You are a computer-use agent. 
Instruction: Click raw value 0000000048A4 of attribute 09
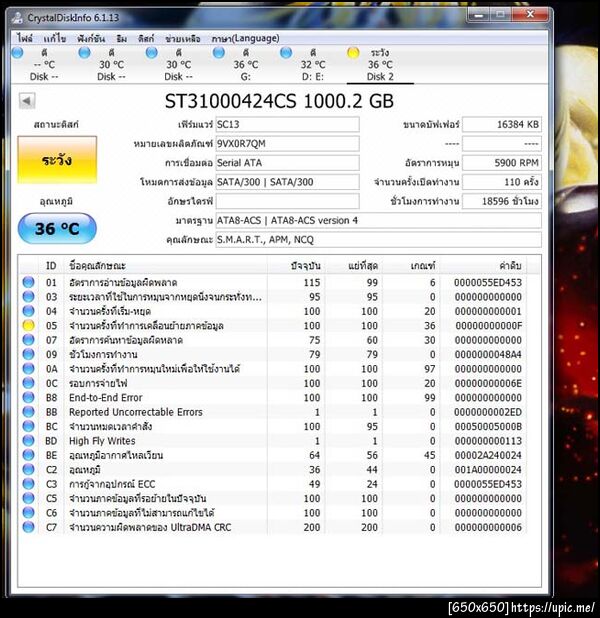coord(488,354)
